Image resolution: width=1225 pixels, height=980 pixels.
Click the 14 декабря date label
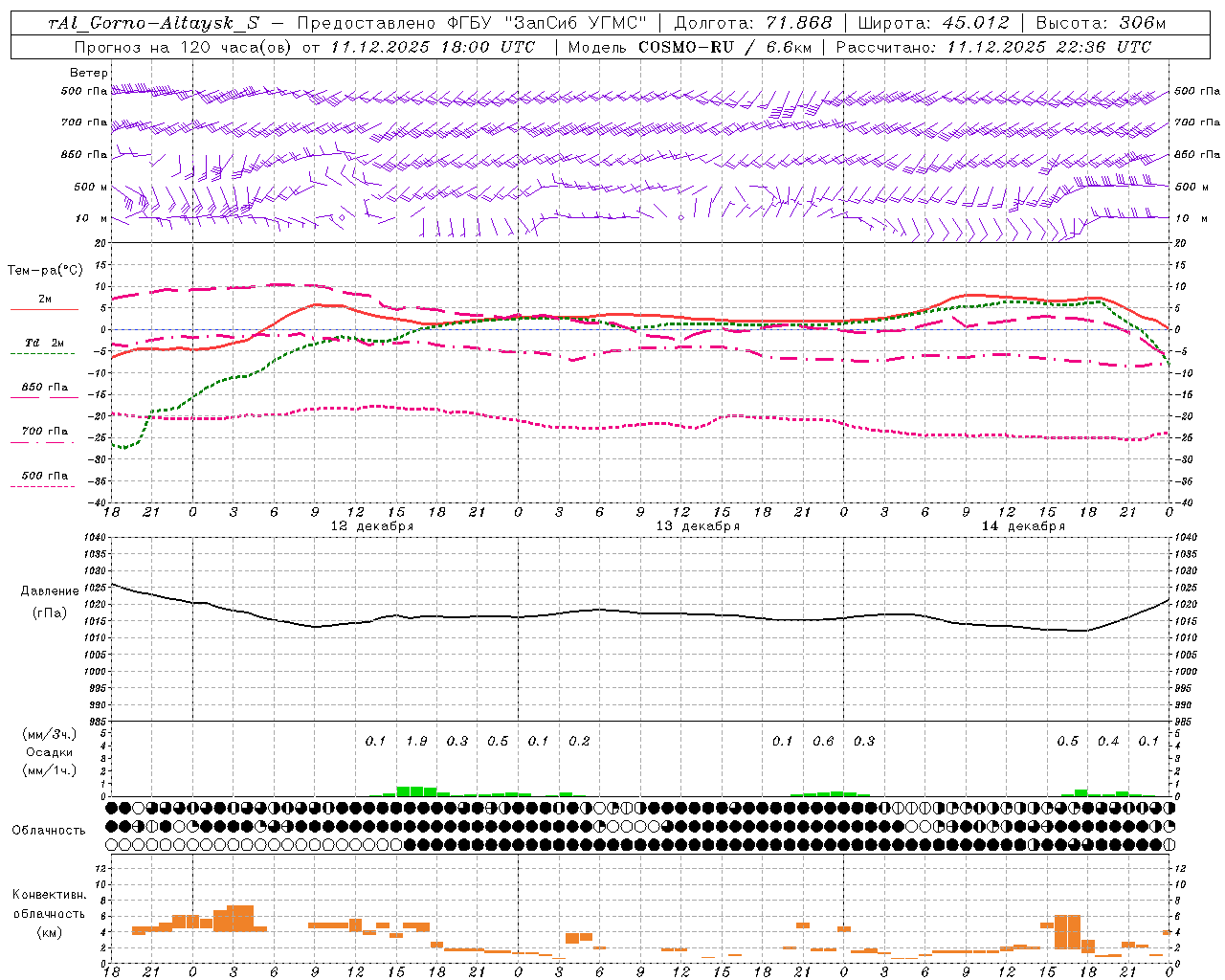pyautogui.click(x=1023, y=526)
